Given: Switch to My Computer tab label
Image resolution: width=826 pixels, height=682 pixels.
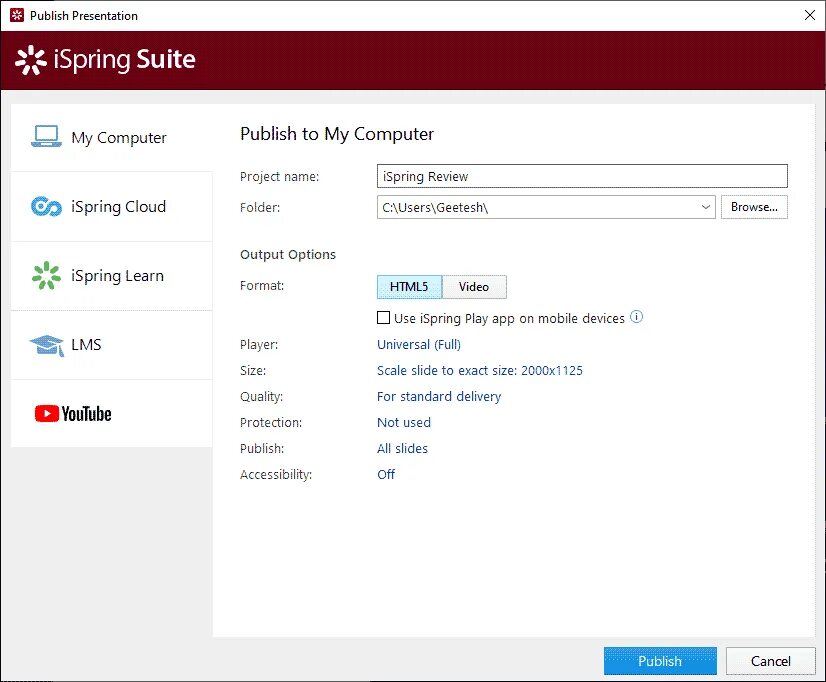Looking at the screenshot, I should 119,137.
